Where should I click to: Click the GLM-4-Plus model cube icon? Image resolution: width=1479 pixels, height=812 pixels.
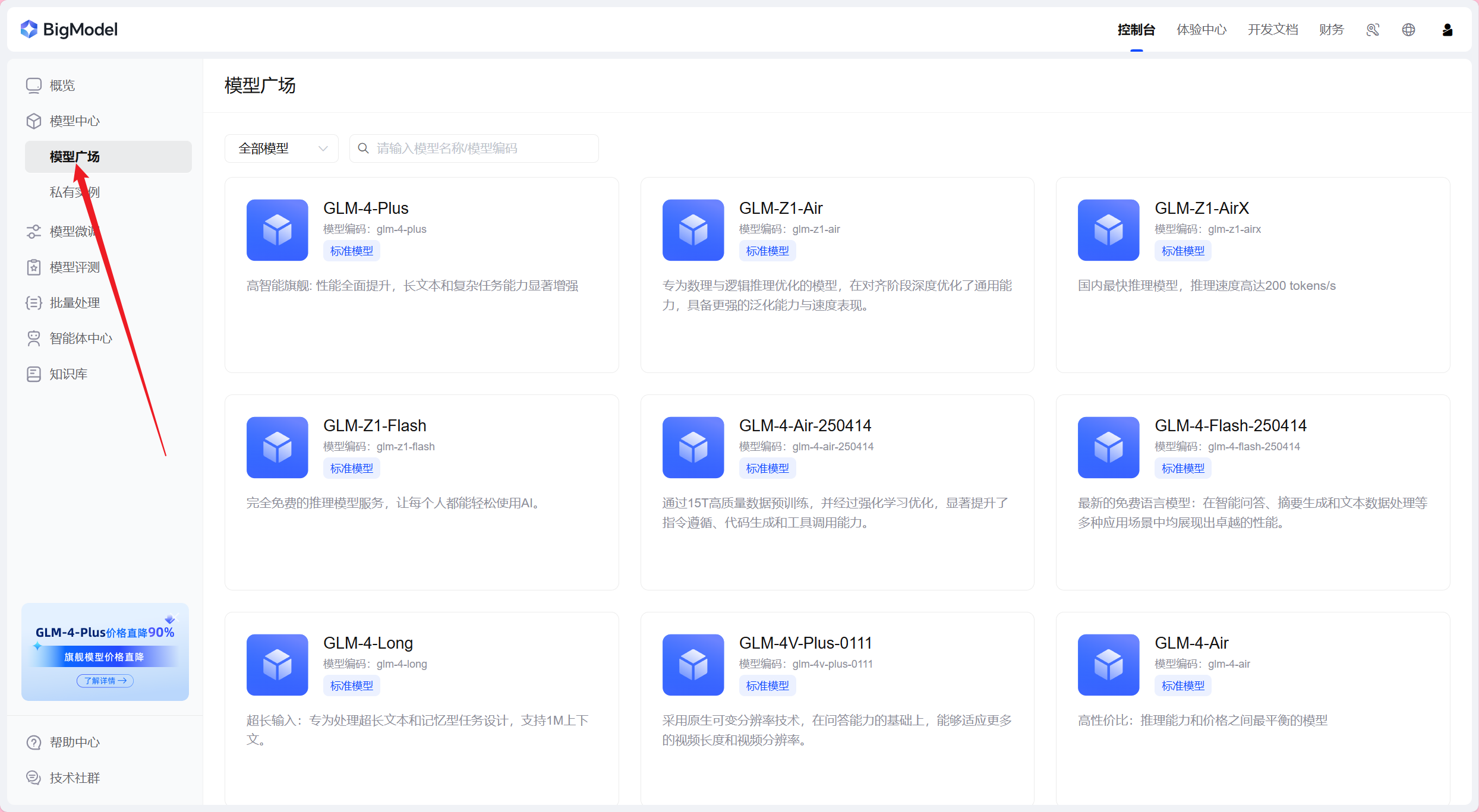coord(277,230)
